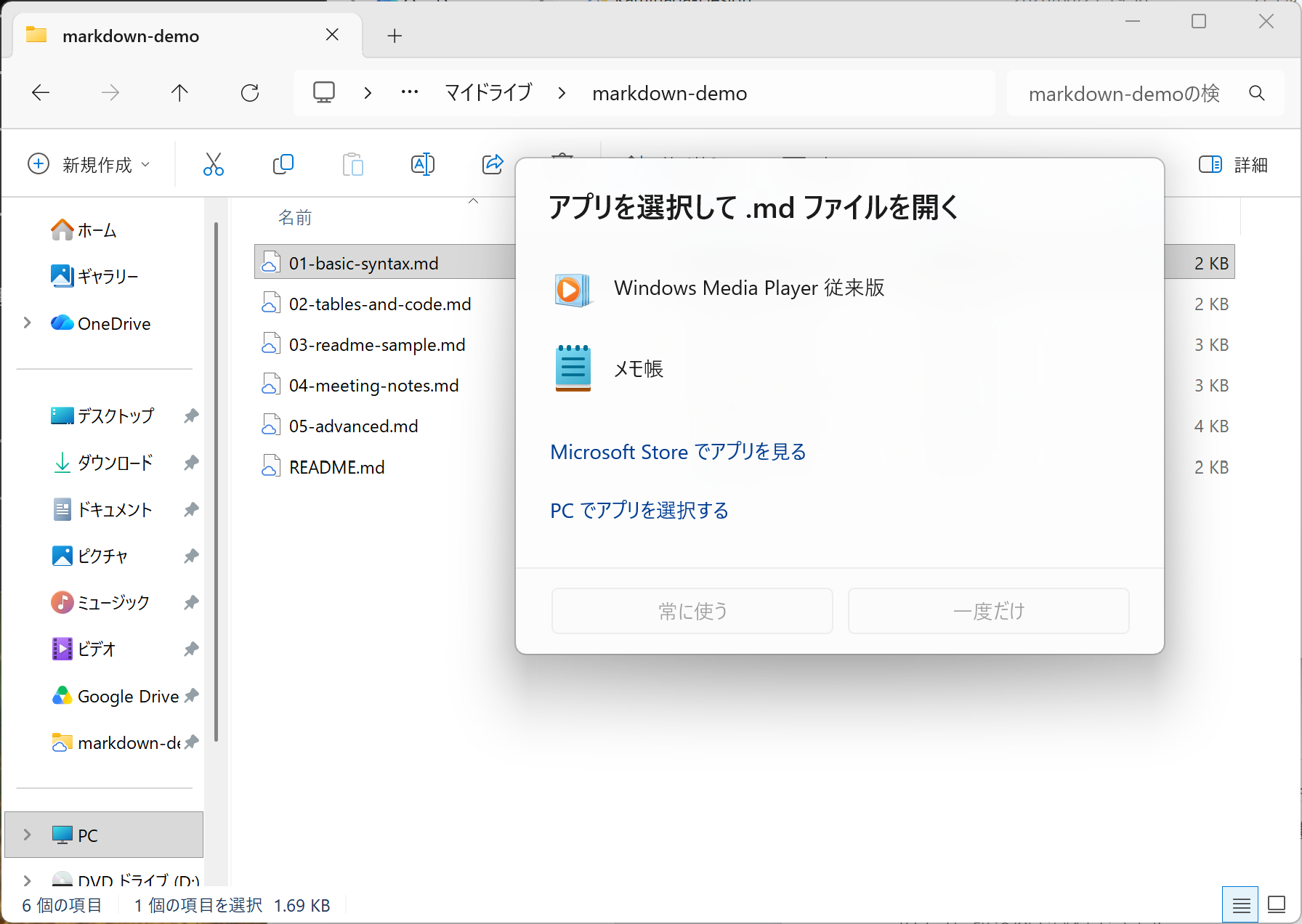The width and height of the screenshot is (1302, 924).
Task: Unpin デスクトップ using its pin icon
Action: coord(191,416)
